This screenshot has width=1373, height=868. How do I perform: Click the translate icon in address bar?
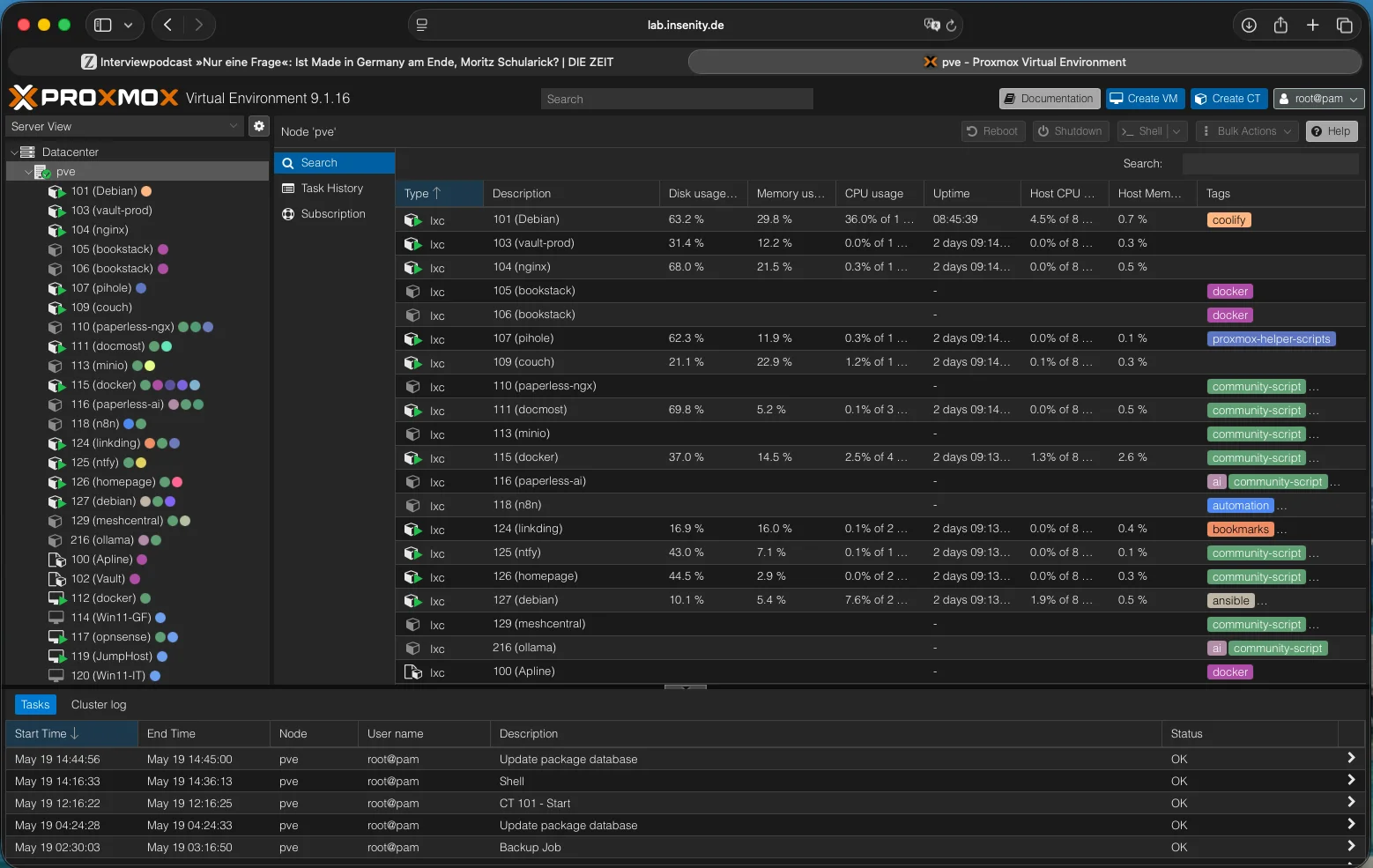click(x=931, y=25)
